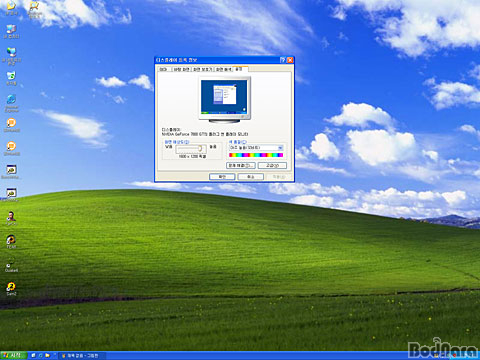The height and width of the screenshot is (360, 480).
Task: Click the dialog's question-mark help button
Action: tap(283, 60)
